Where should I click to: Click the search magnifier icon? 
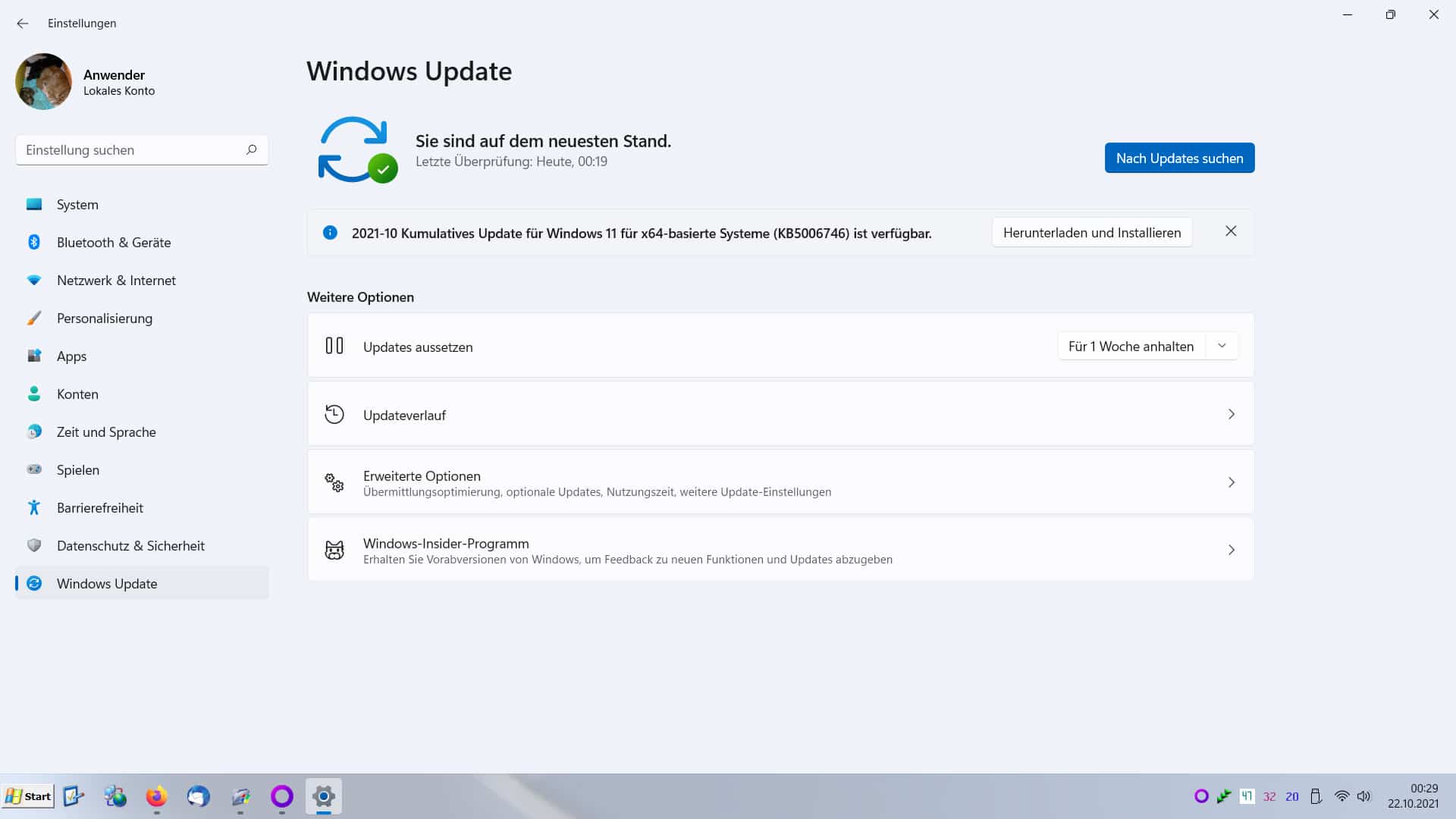pyautogui.click(x=251, y=149)
